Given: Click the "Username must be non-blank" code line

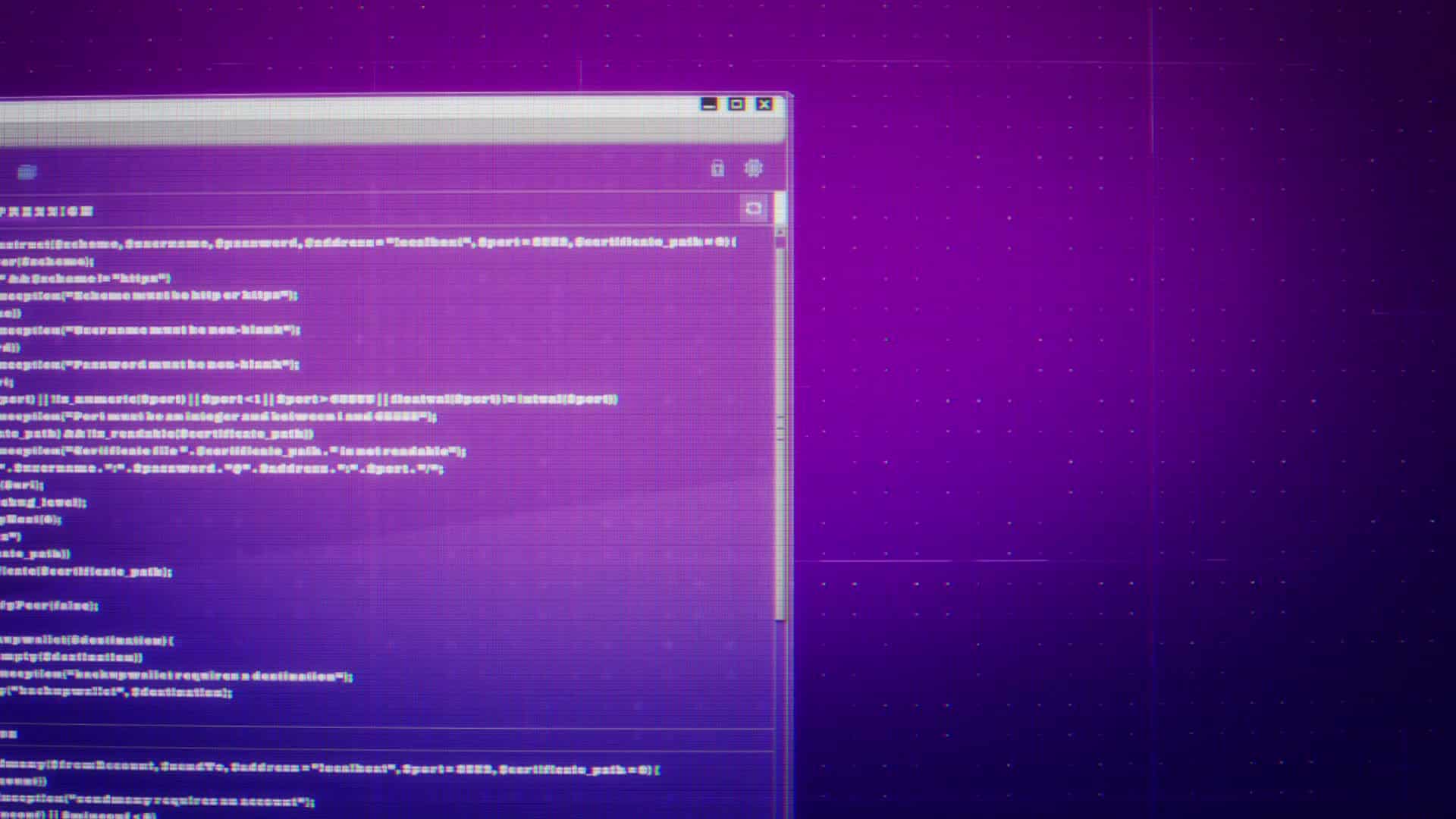Looking at the screenshot, I should 152,330.
